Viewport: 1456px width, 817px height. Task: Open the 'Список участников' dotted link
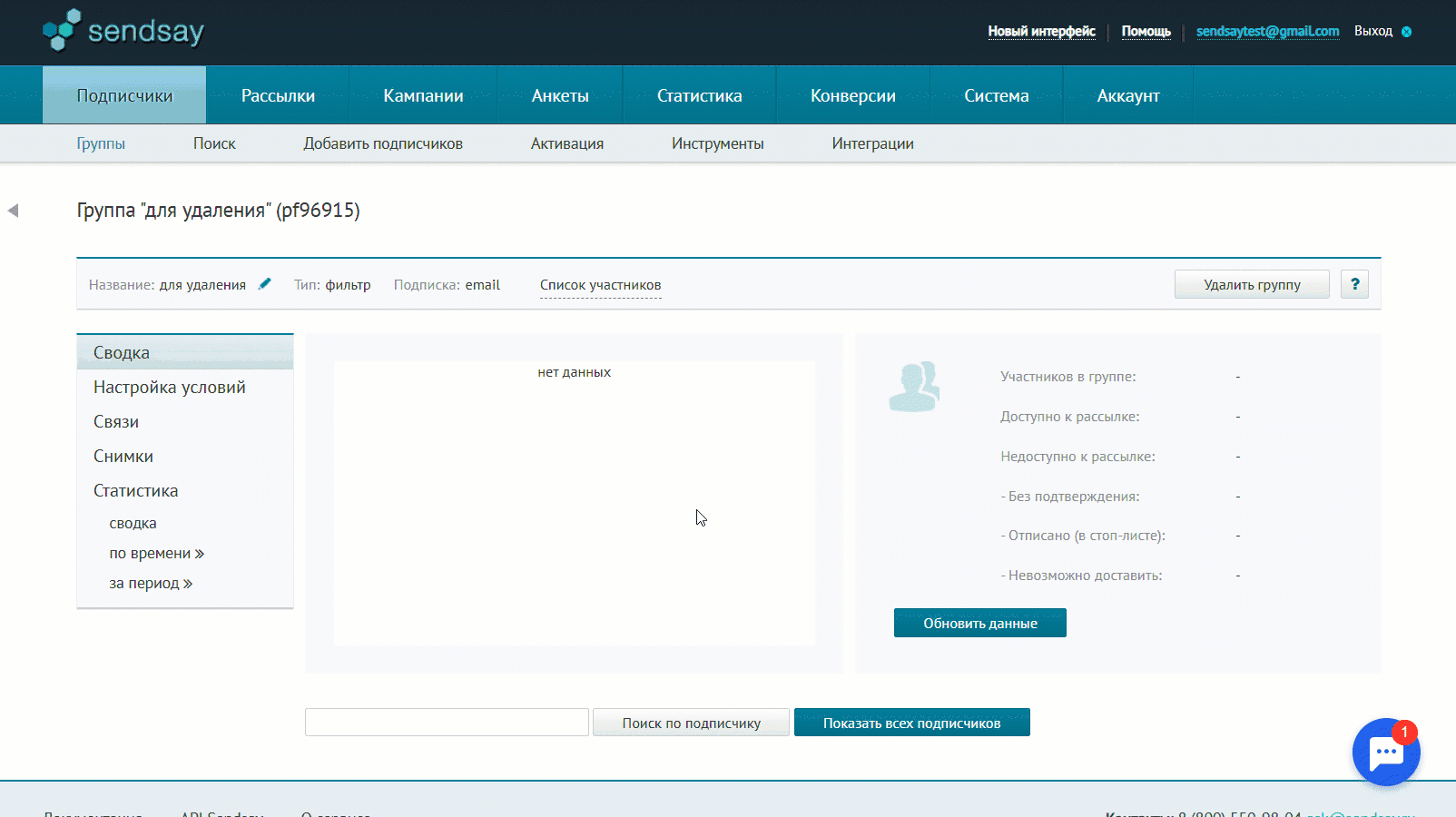point(600,285)
